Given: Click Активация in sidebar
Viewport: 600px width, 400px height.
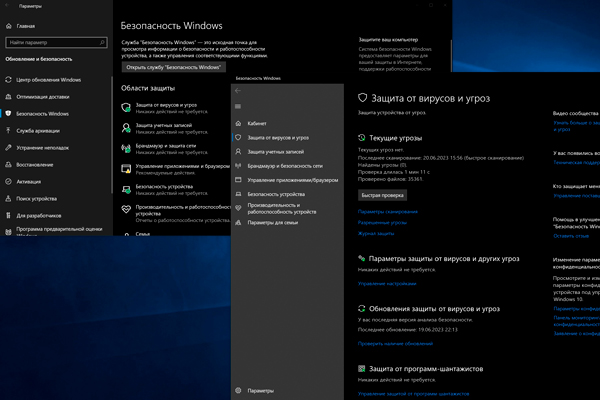Looking at the screenshot, I should point(29,181).
